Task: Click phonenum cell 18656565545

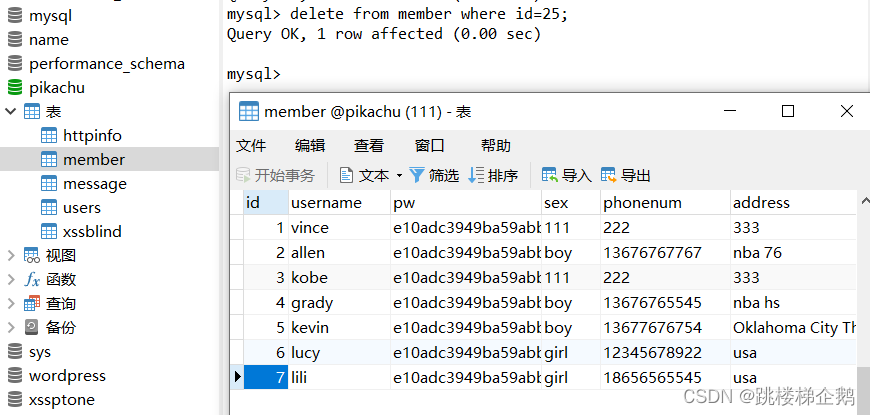Action: click(x=666, y=377)
